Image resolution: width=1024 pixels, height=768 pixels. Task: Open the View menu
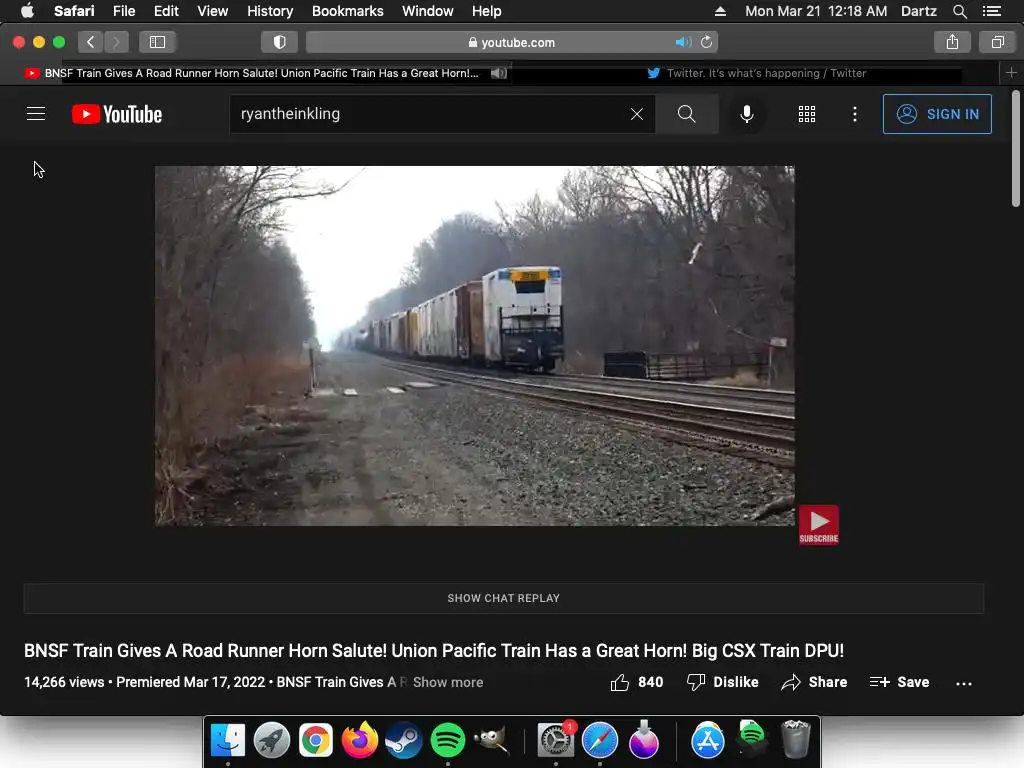tap(213, 11)
